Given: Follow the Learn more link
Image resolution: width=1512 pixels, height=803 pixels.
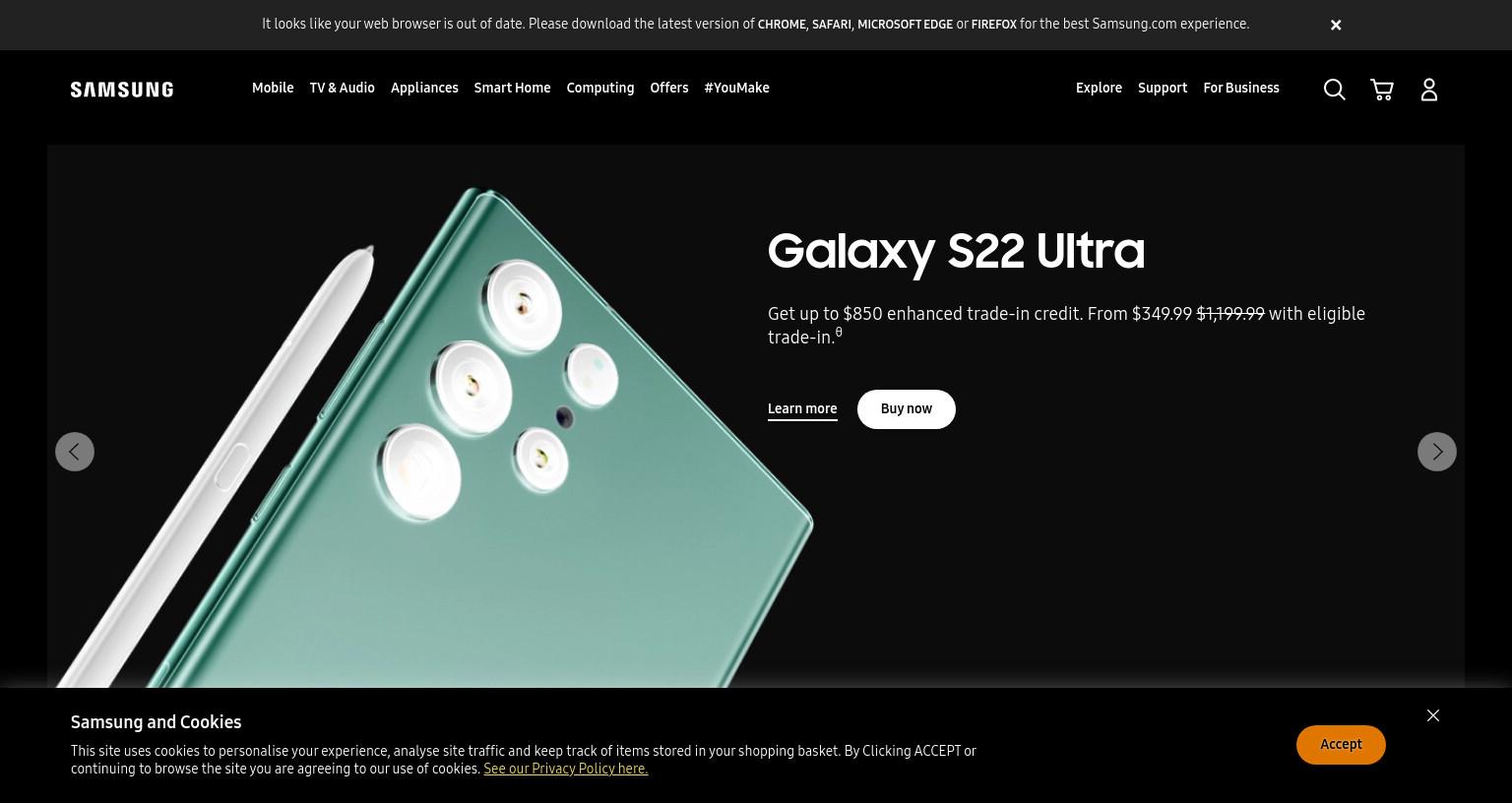Looking at the screenshot, I should click(x=802, y=409).
